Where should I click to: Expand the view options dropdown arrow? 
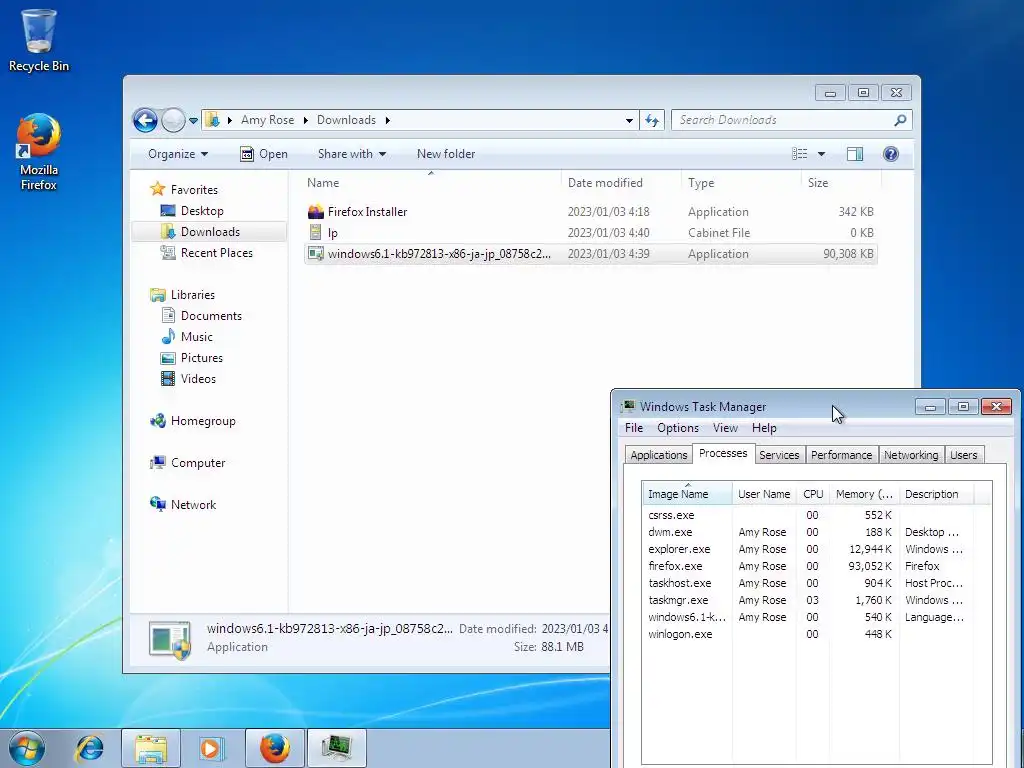point(822,154)
